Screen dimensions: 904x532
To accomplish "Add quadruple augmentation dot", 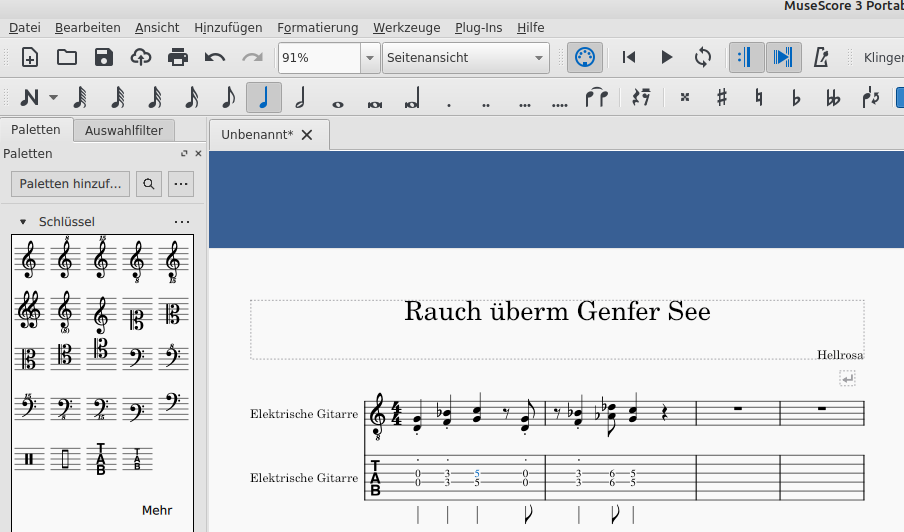I will (560, 105).
